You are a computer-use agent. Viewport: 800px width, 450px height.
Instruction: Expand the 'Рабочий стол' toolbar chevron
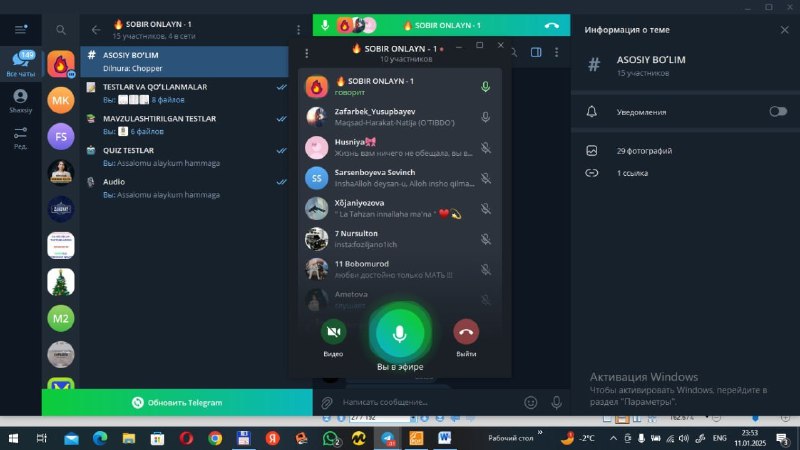click(x=540, y=433)
